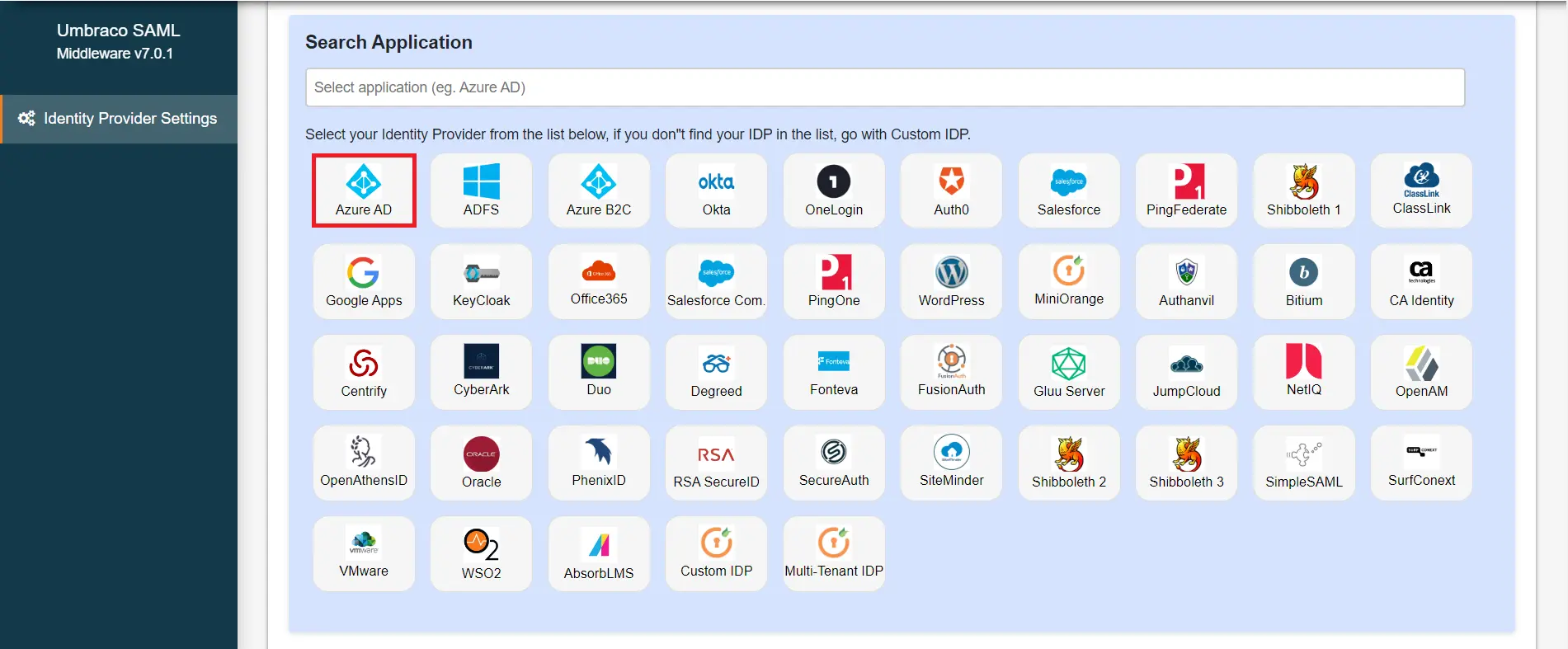This screenshot has height=649, width=1568.
Task: Click the Salesforce provider tile
Action: click(x=1069, y=190)
